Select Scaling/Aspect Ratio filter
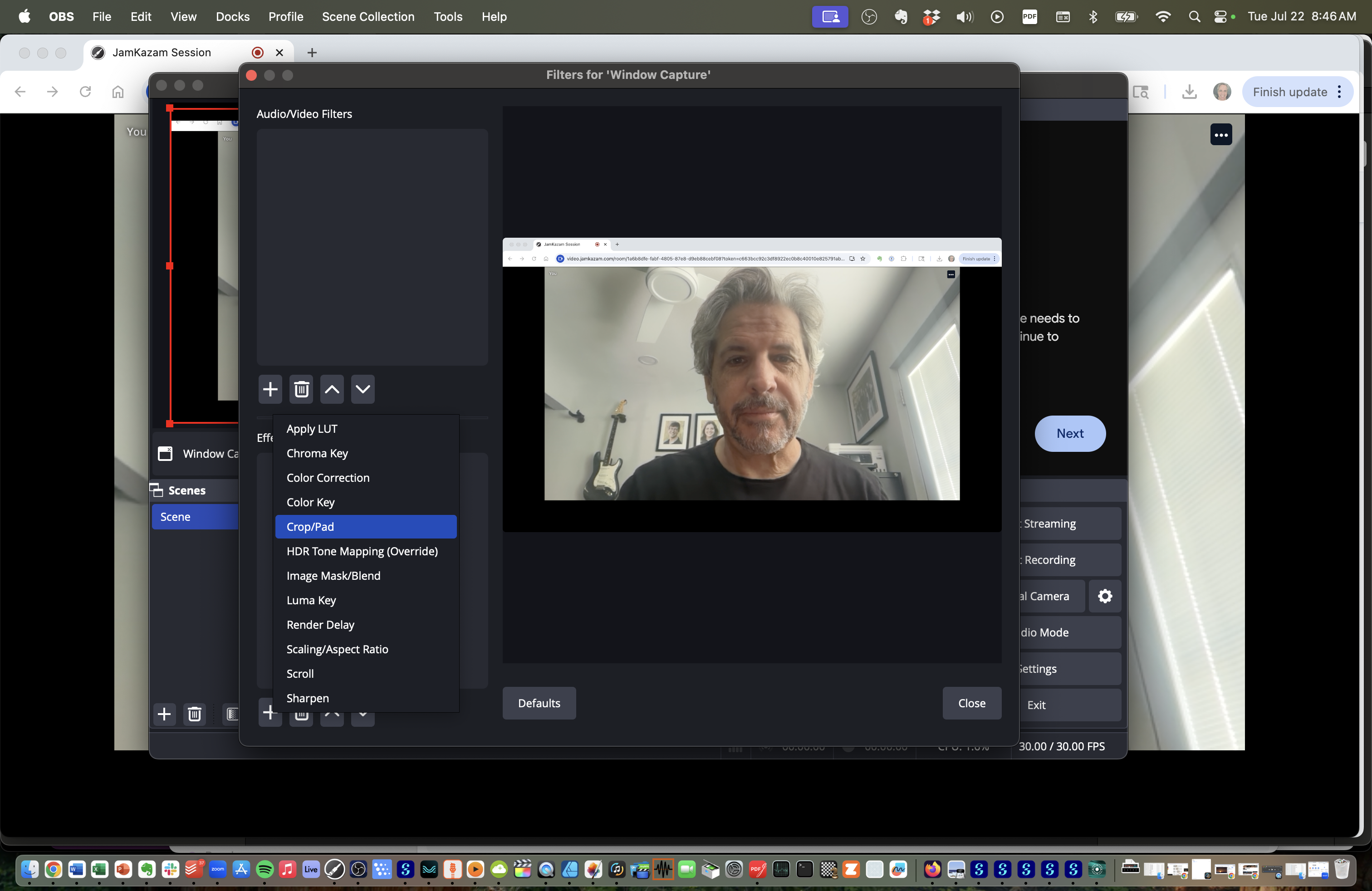 pos(337,649)
